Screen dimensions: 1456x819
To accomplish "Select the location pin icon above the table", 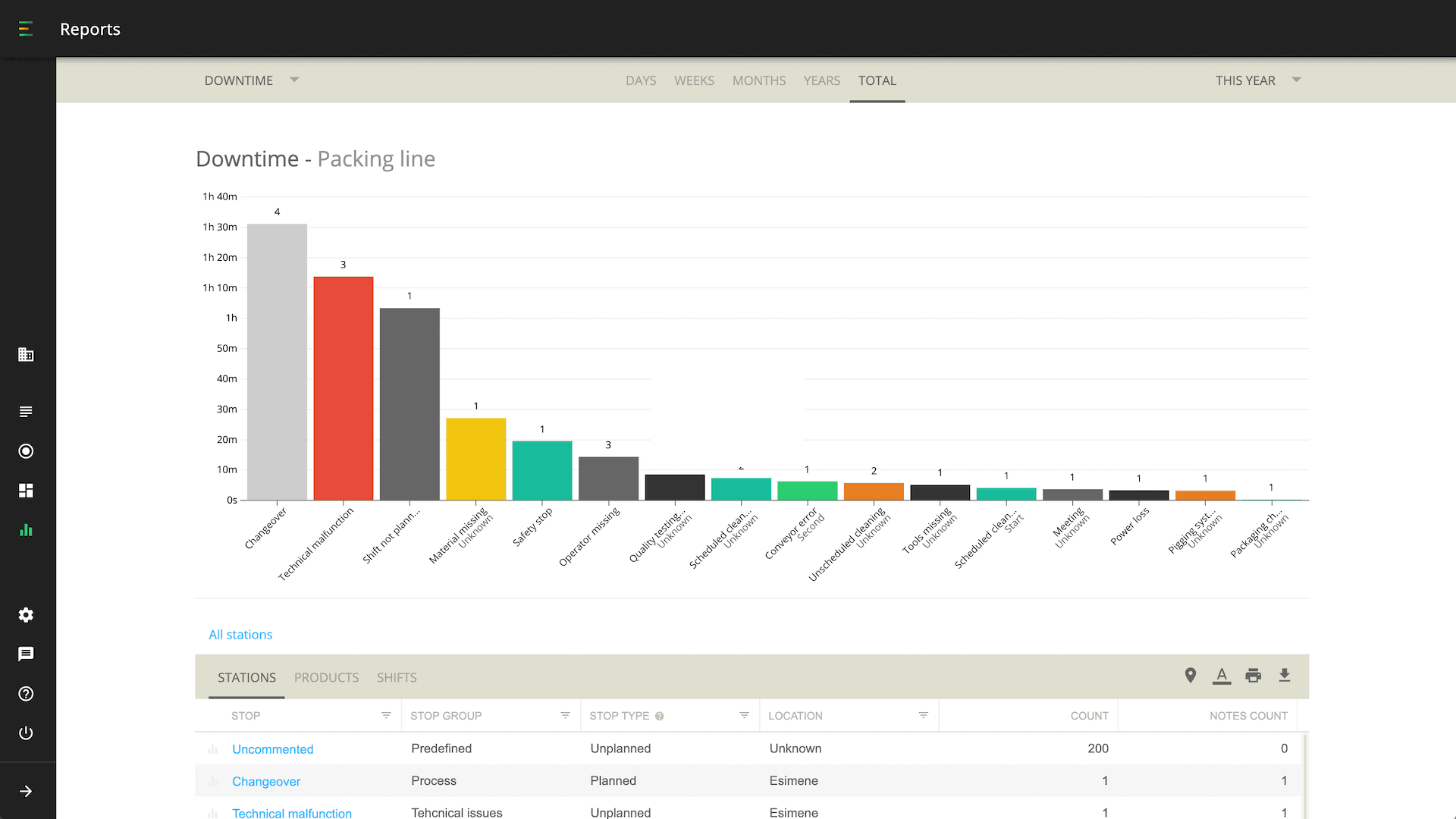I will coord(1190,675).
